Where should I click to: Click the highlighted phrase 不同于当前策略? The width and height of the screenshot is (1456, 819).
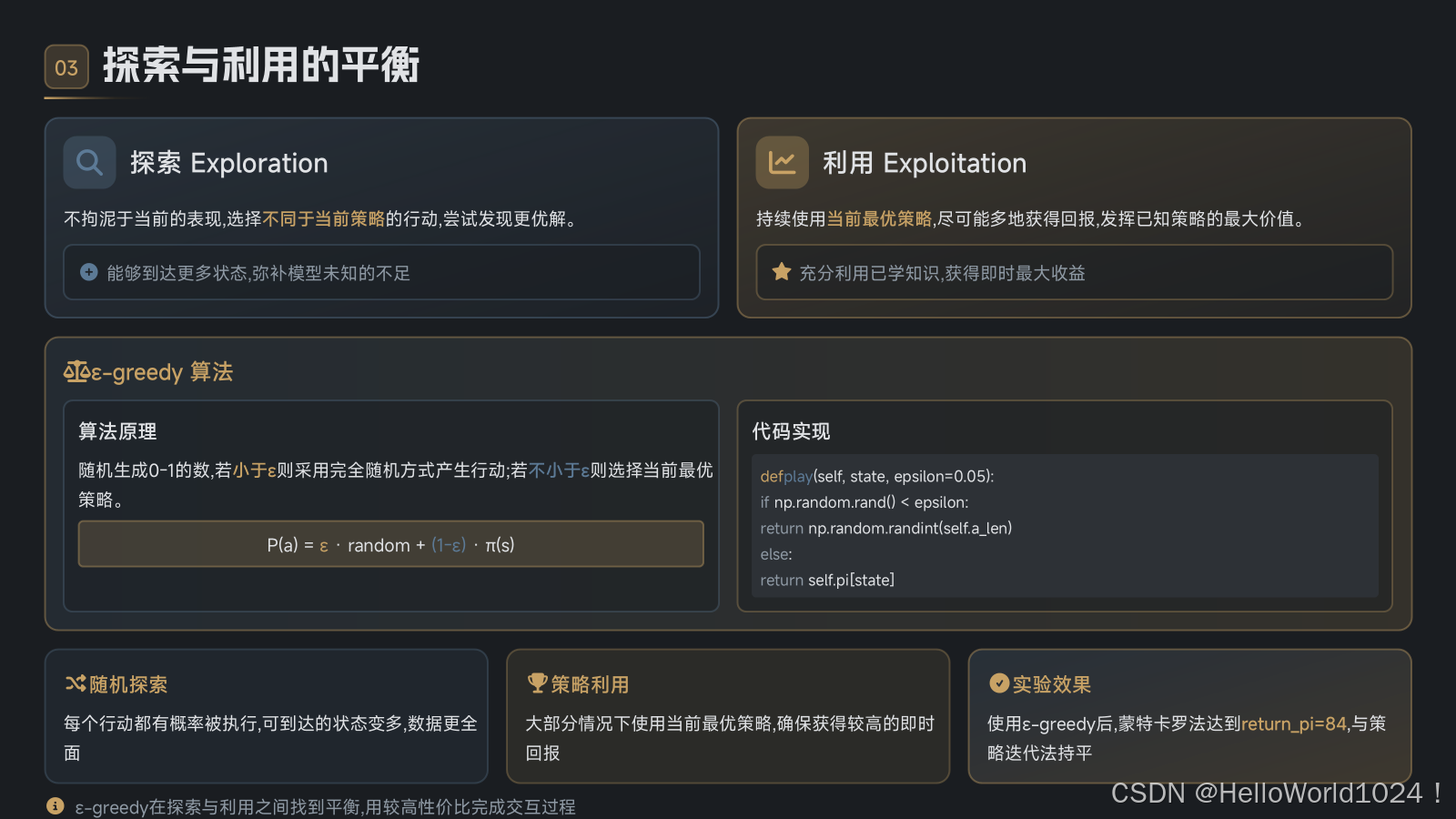click(x=323, y=219)
